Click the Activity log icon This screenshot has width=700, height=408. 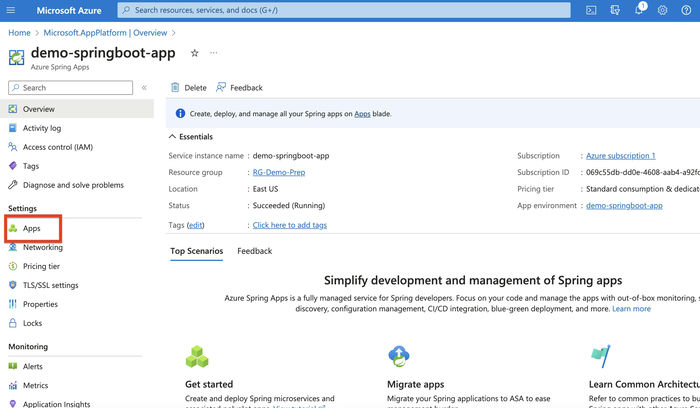tap(13, 128)
